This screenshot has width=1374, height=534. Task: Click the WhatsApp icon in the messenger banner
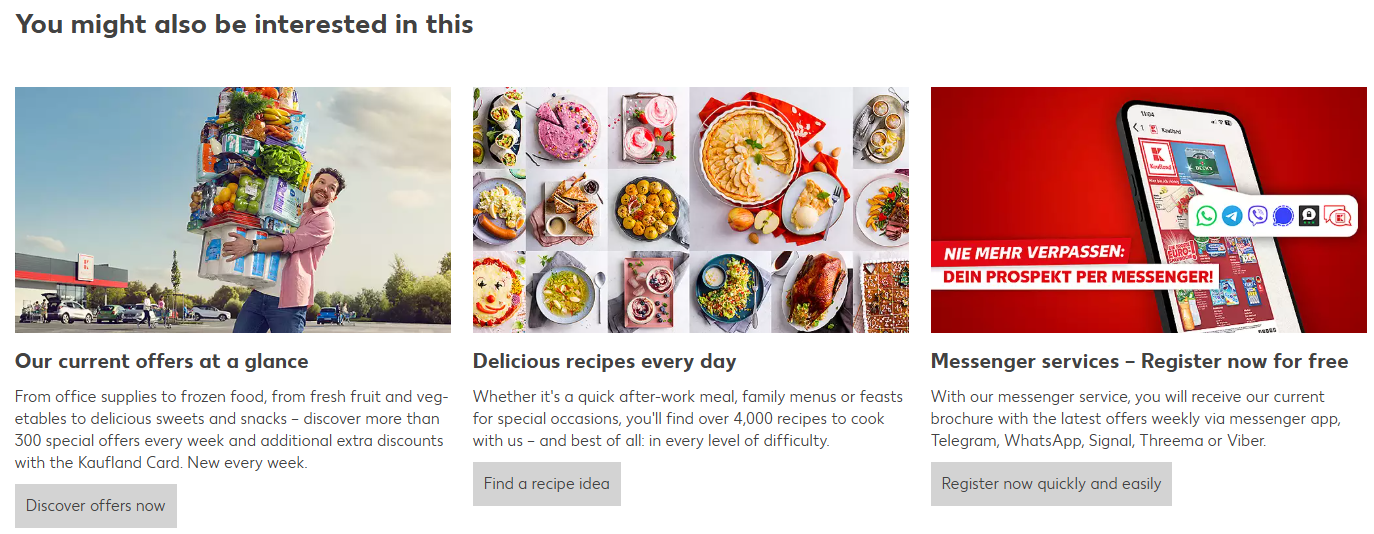pyautogui.click(x=1206, y=216)
